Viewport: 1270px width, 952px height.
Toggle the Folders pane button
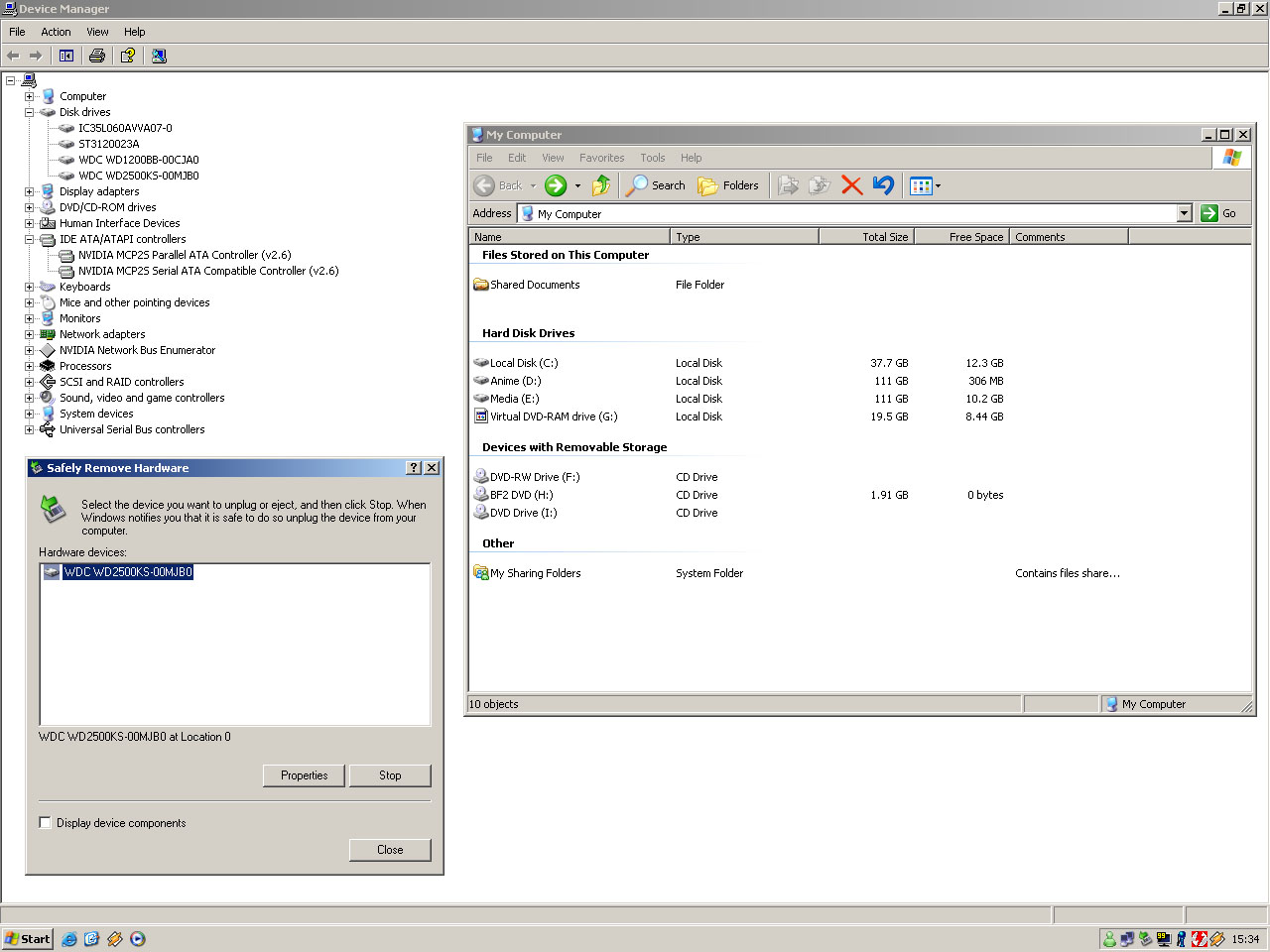point(728,185)
